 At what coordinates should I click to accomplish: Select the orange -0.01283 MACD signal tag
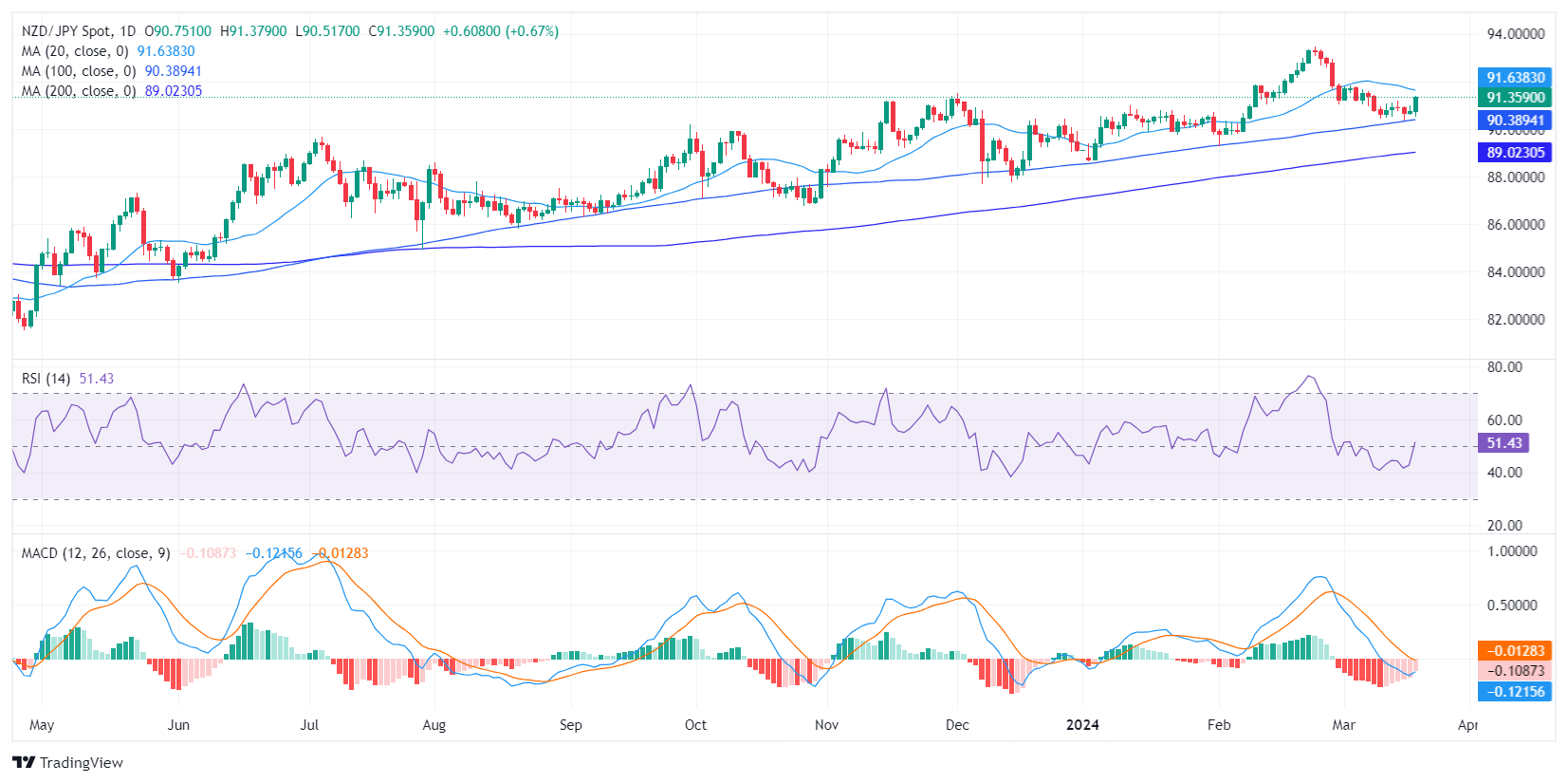tap(1514, 651)
